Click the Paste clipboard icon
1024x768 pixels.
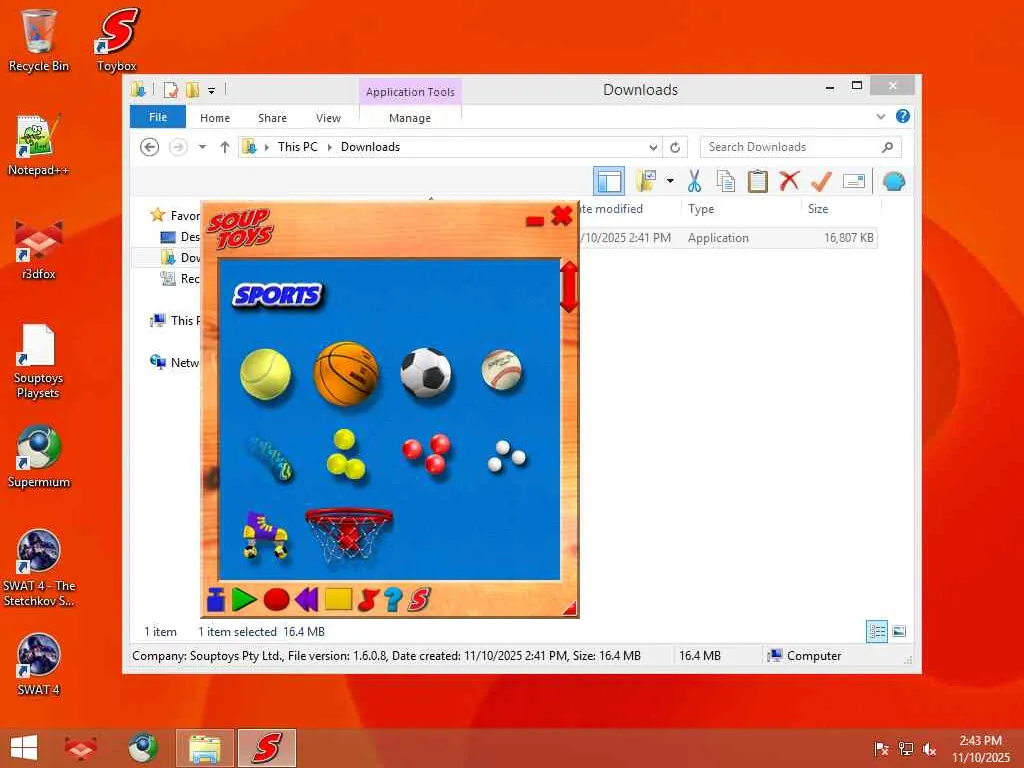(x=758, y=181)
